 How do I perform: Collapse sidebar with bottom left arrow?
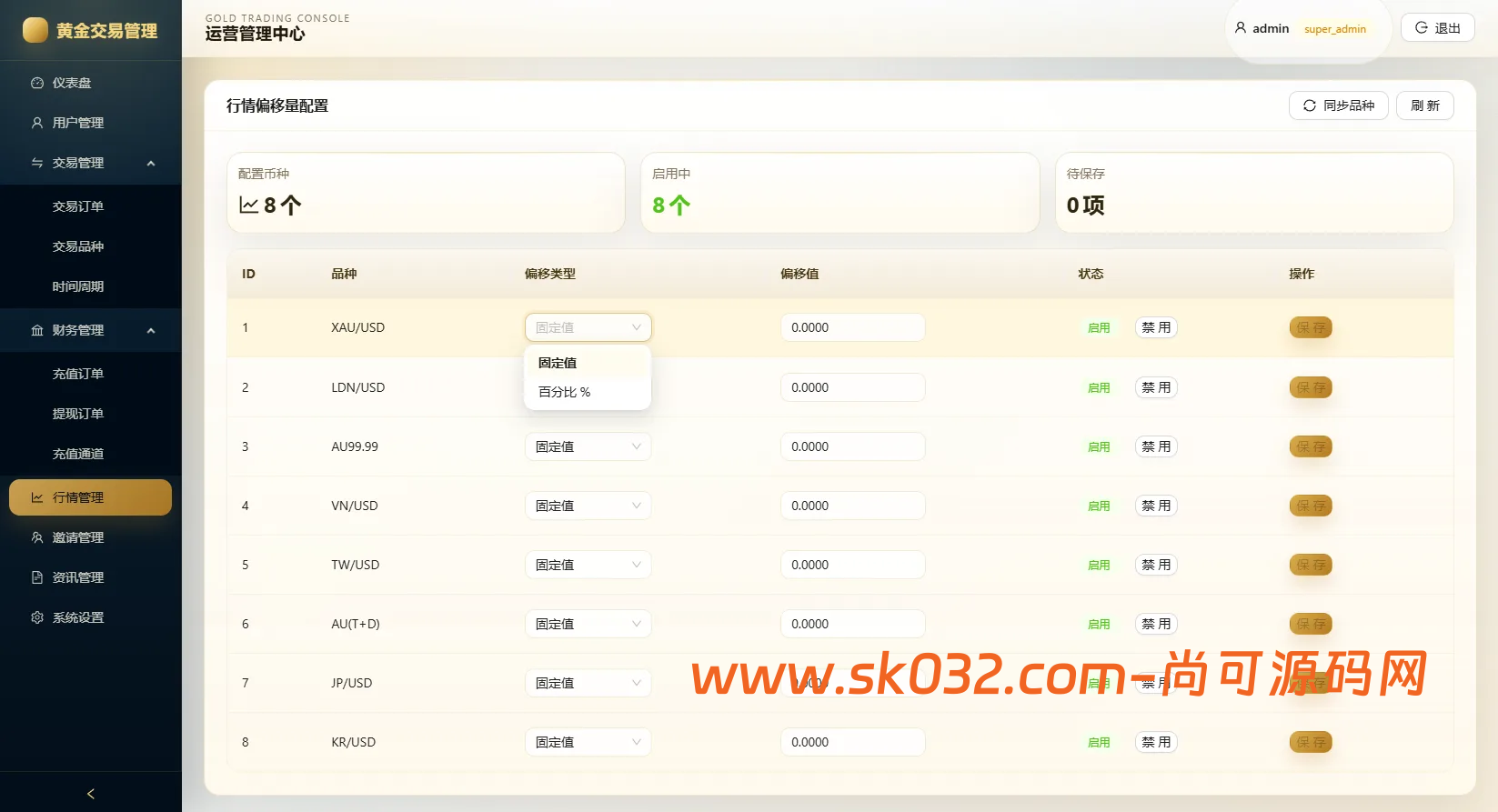tap(91, 794)
